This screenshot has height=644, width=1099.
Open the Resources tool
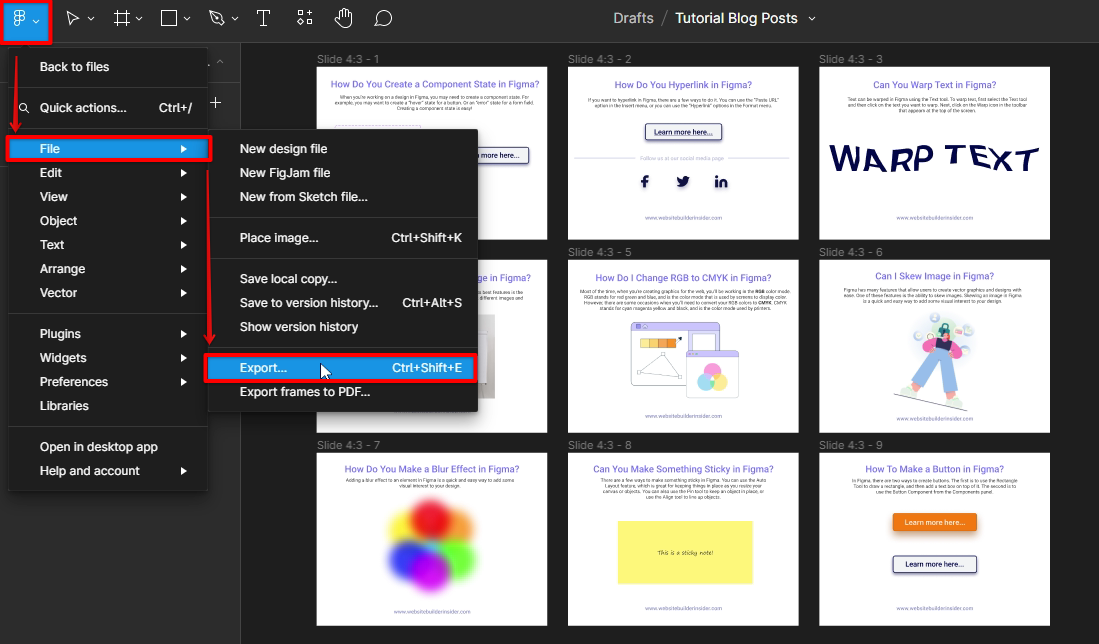(304, 19)
